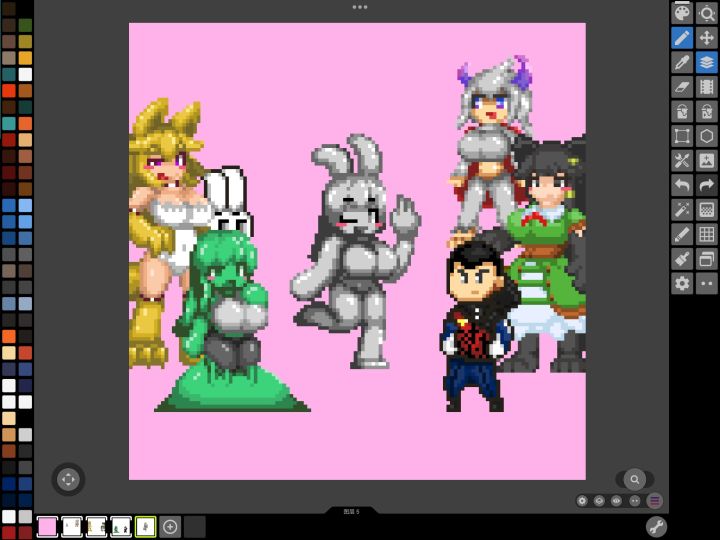This screenshot has height=540, width=720.
Task: Select the second bucket color-replace tool
Action: [706, 111]
